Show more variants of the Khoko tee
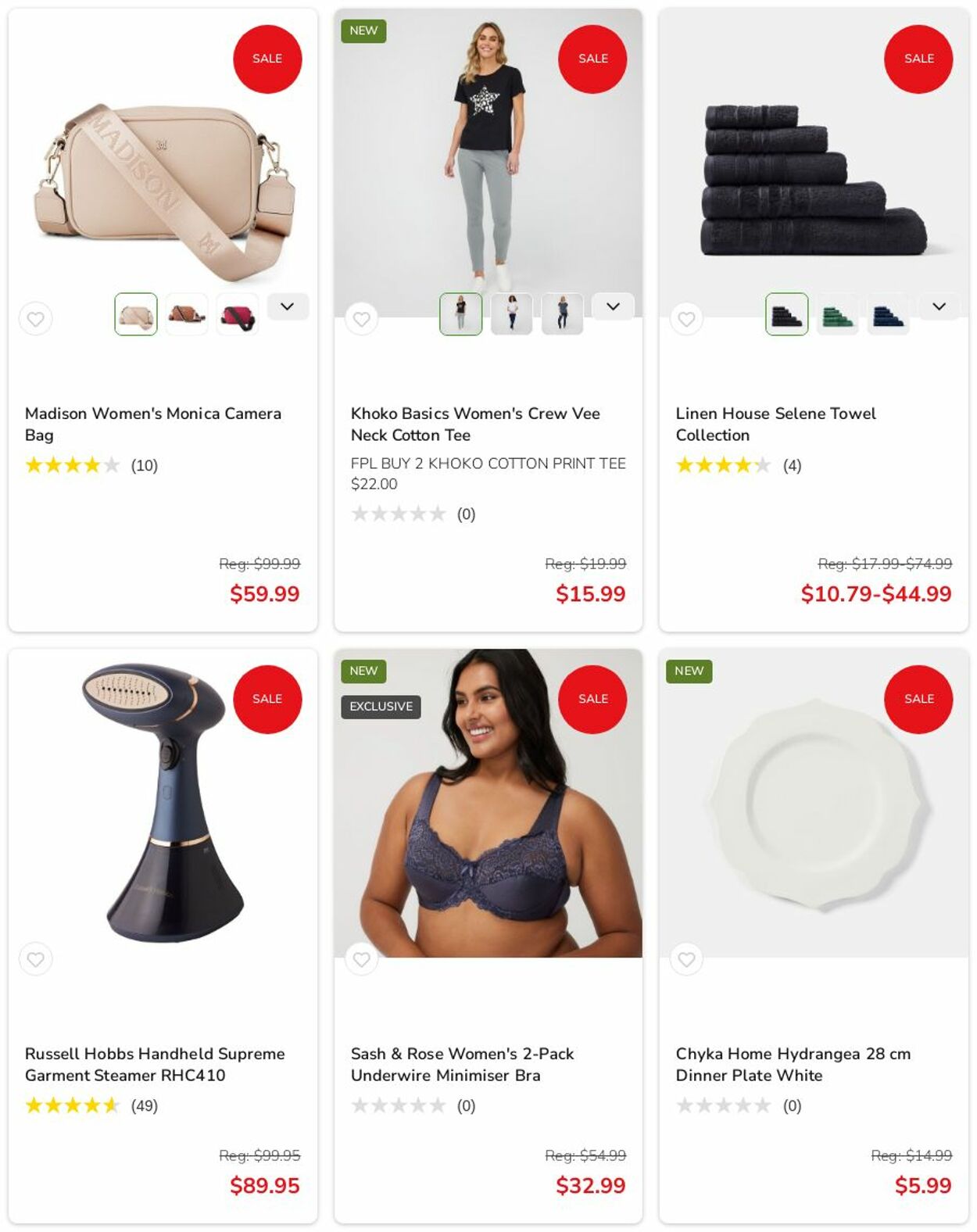The height and width of the screenshot is (1232, 977). [x=613, y=306]
